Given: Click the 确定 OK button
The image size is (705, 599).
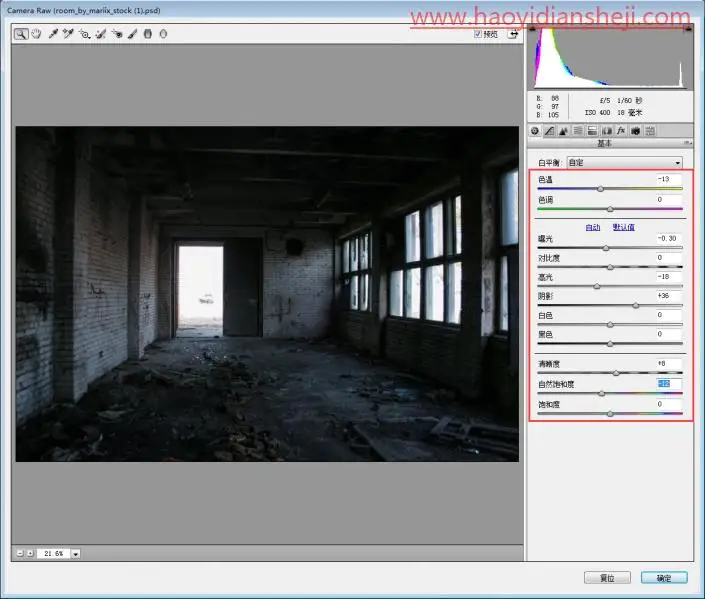Looking at the screenshot, I should click(664, 578).
